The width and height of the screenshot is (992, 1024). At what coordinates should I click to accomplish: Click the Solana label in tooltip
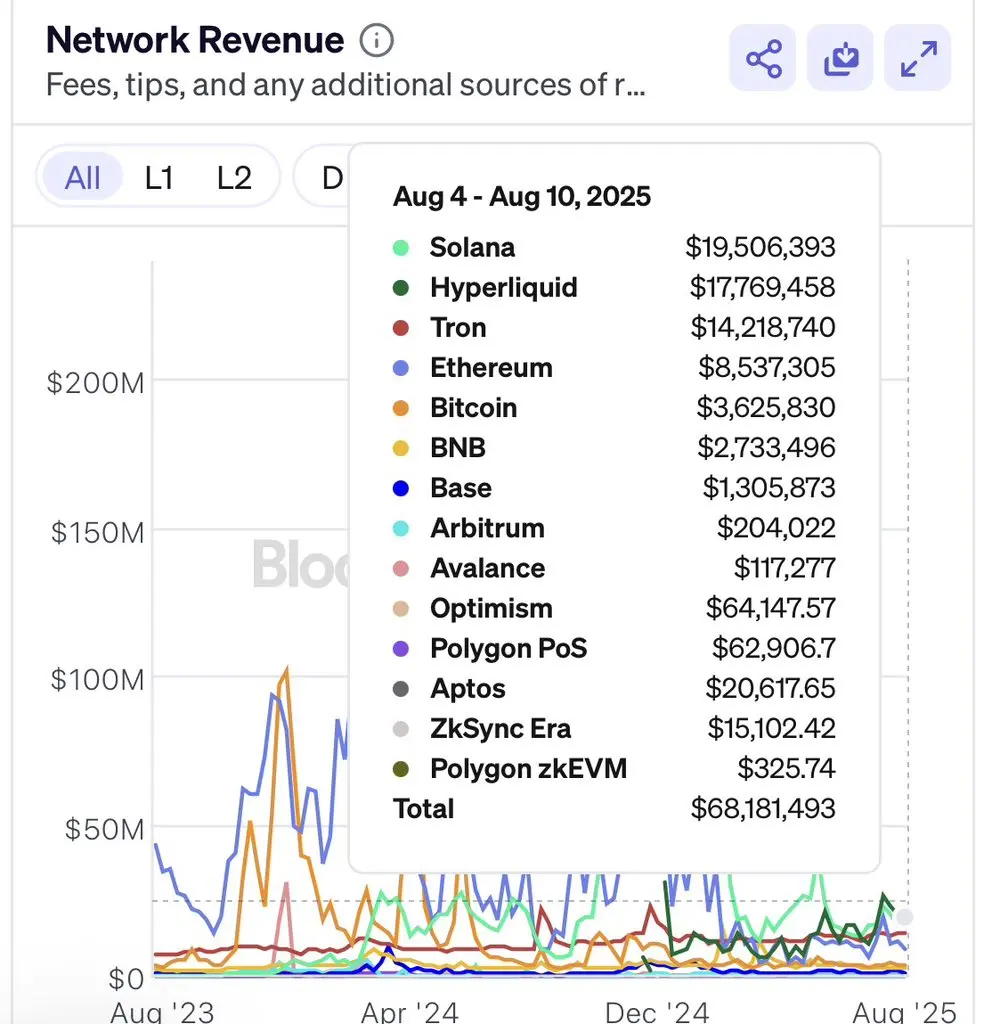[x=472, y=248]
